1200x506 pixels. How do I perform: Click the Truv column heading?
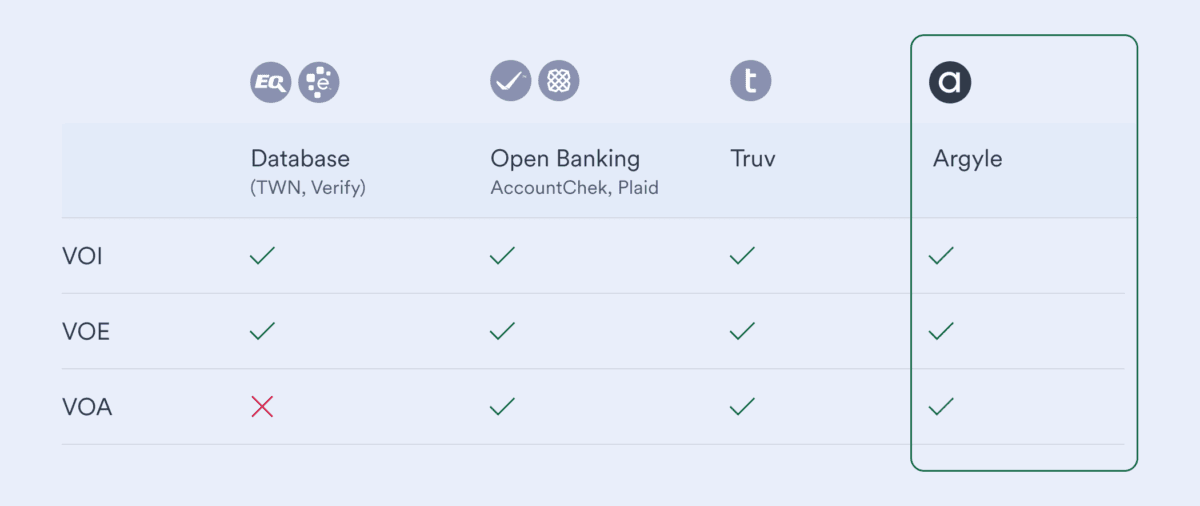[x=754, y=158]
